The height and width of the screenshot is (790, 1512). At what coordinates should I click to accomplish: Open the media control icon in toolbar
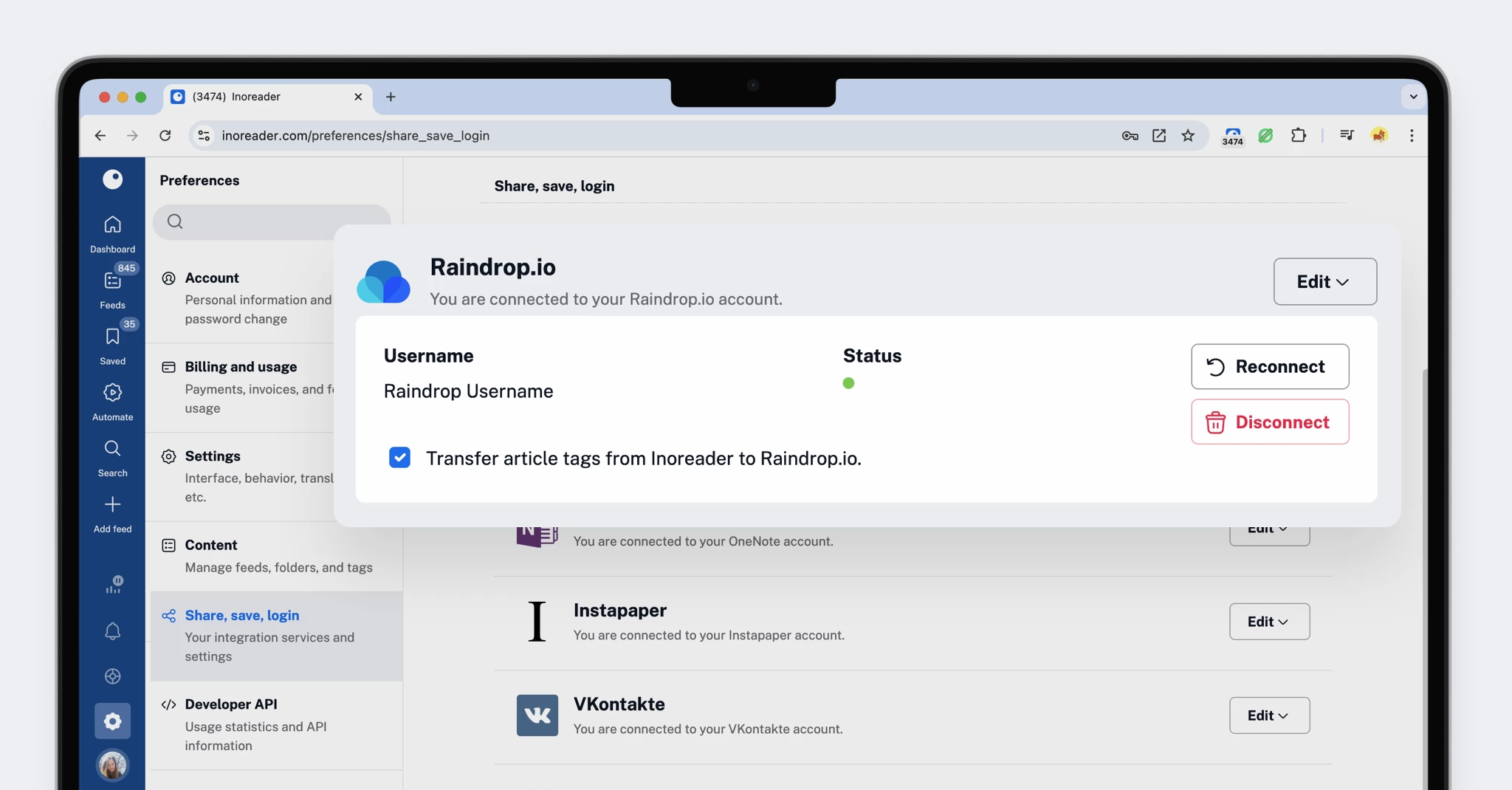[x=1347, y=135]
